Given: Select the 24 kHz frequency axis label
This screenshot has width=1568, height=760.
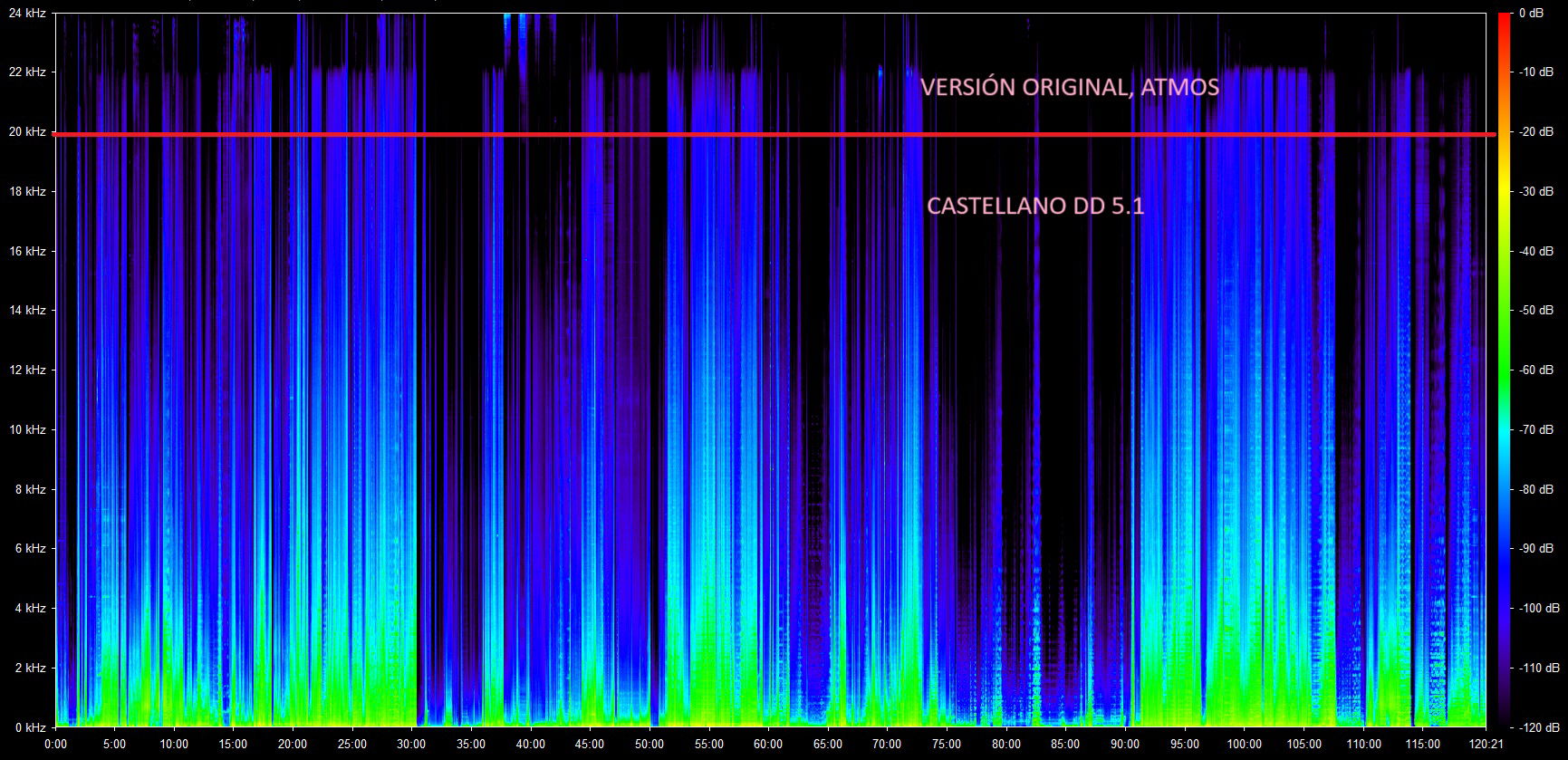Looking at the screenshot, I should [x=27, y=13].
